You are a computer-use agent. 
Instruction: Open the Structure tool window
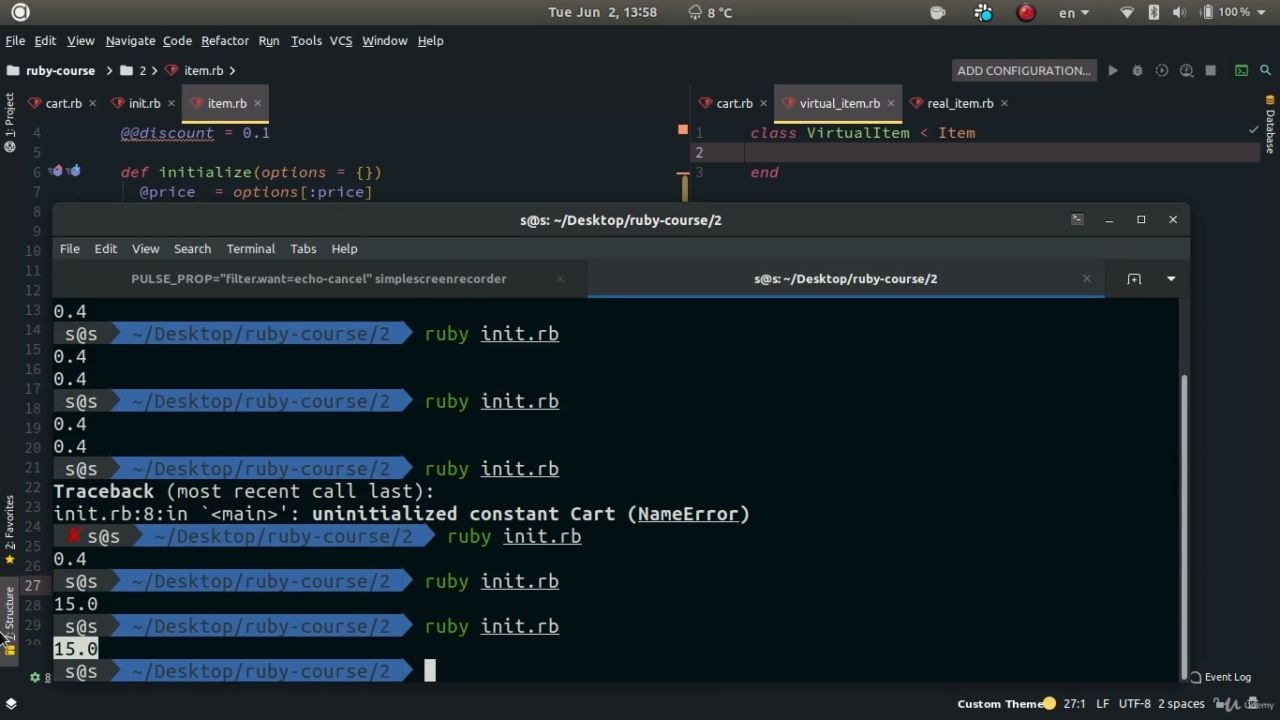[9, 621]
